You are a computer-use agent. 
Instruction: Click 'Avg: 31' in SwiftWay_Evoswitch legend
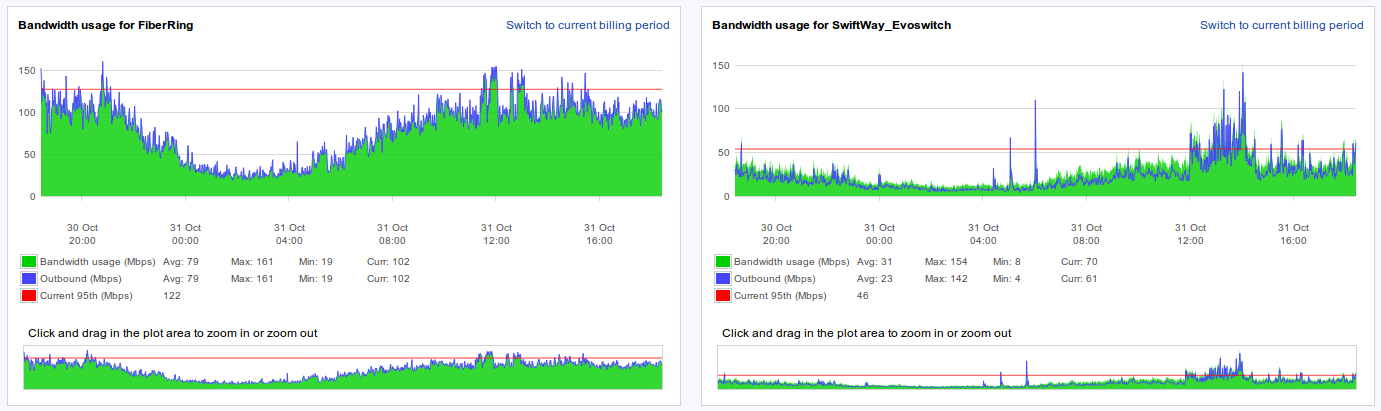coord(874,262)
